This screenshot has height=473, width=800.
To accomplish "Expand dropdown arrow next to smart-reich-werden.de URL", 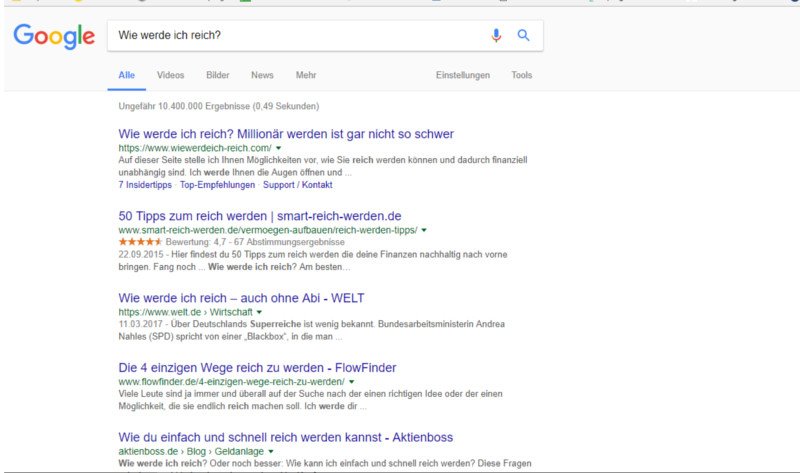I will pos(424,230).
